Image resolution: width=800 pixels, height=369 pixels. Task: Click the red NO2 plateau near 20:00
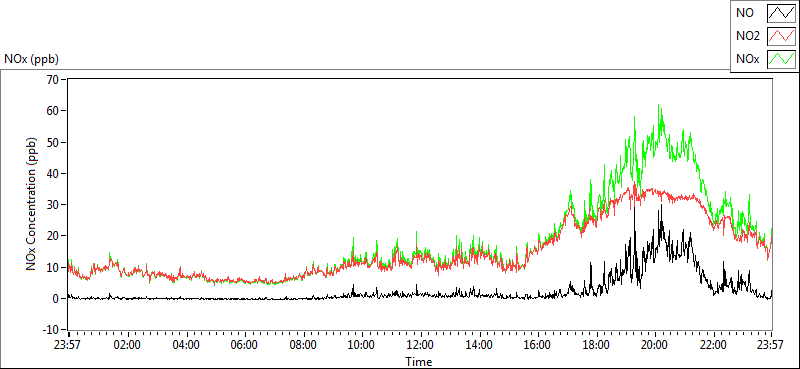click(656, 192)
